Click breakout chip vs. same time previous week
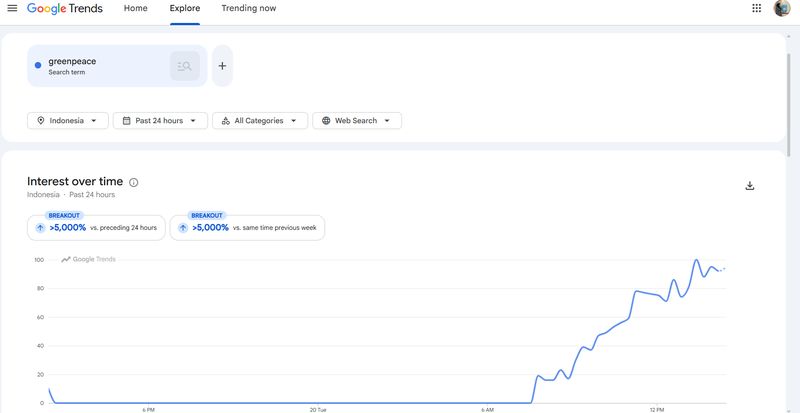The width and height of the screenshot is (800, 413). pyautogui.click(x=247, y=227)
